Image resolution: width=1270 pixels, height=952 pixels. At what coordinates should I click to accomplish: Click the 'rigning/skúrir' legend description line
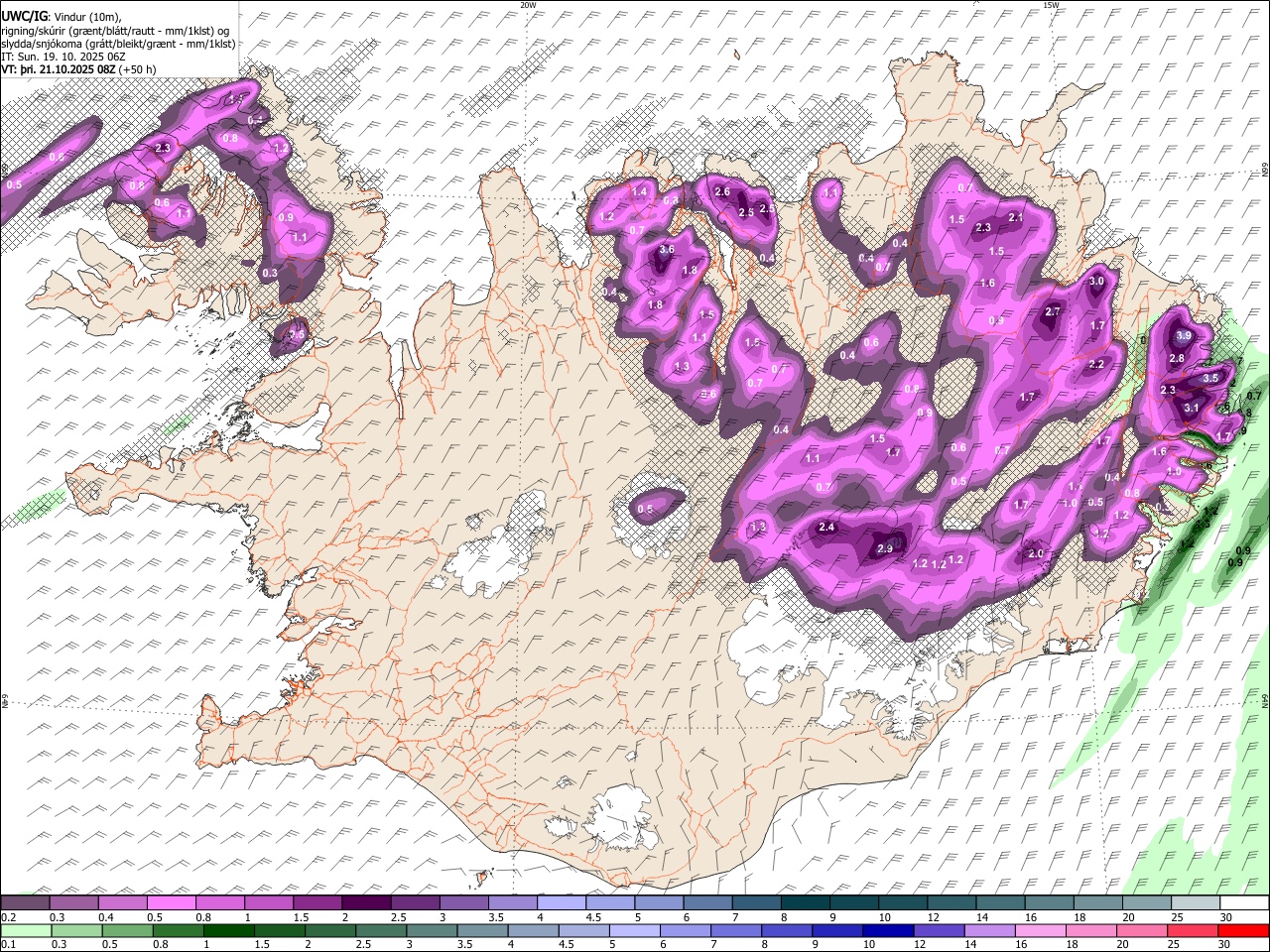point(116,31)
